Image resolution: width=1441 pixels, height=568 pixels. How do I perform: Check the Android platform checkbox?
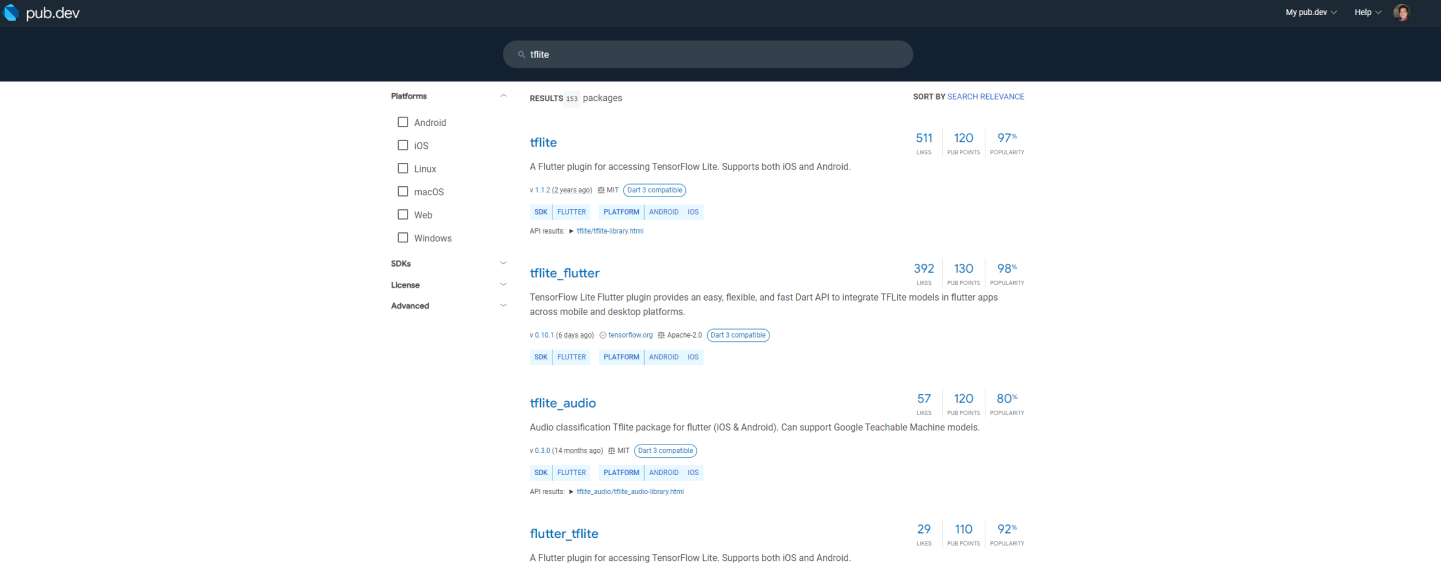click(403, 122)
